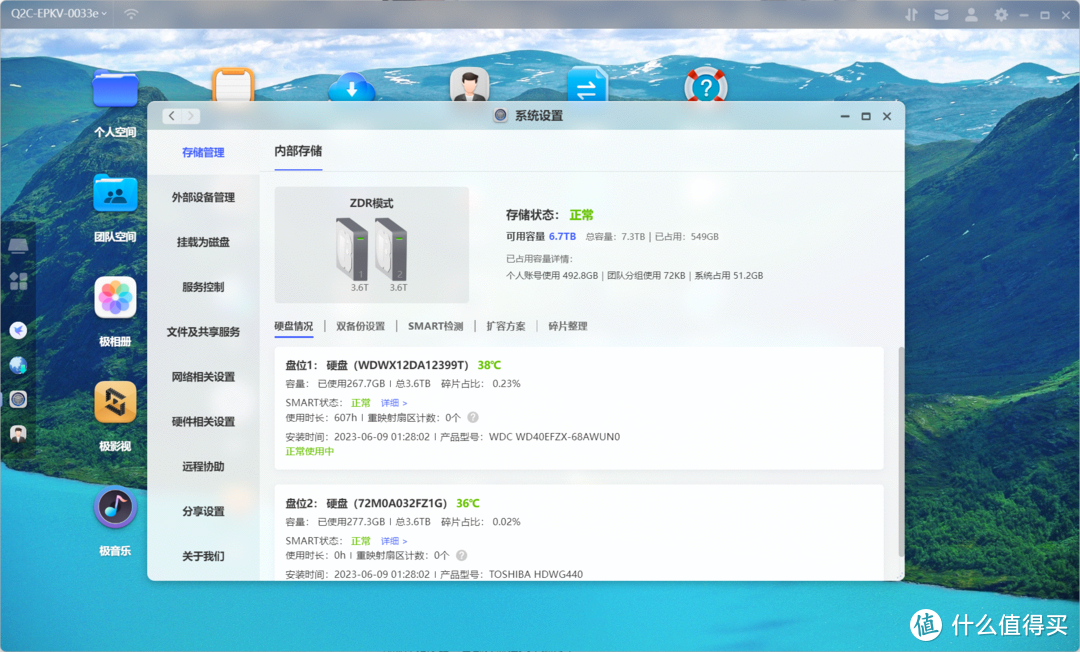
Task: Open the settings gear in top bar
Action: click(1001, 14)
